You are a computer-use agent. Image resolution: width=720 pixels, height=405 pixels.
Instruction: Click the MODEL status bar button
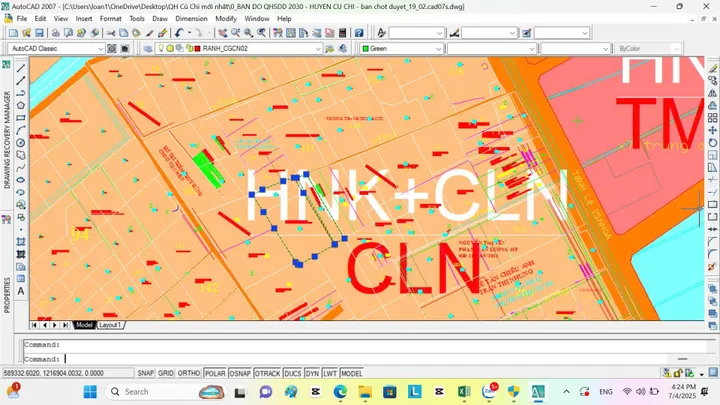point(352,373)
